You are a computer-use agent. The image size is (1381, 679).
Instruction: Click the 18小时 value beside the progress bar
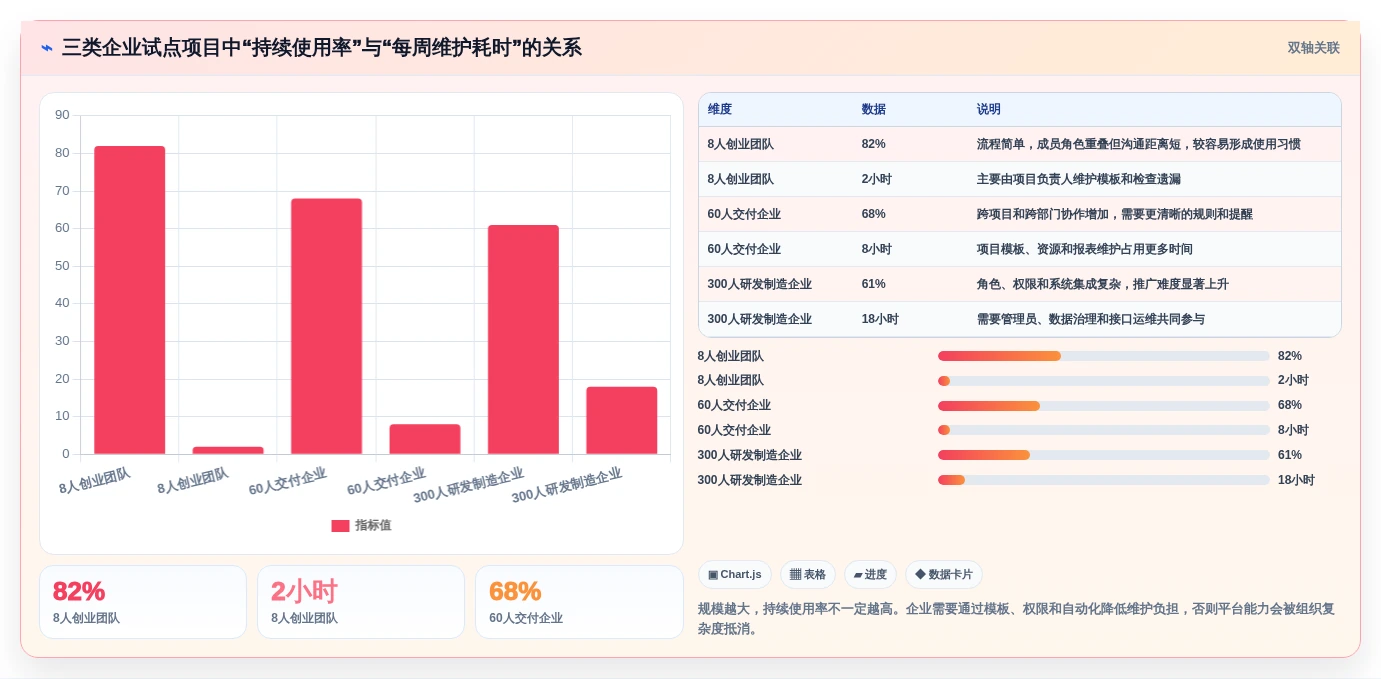click(1296, 480)
